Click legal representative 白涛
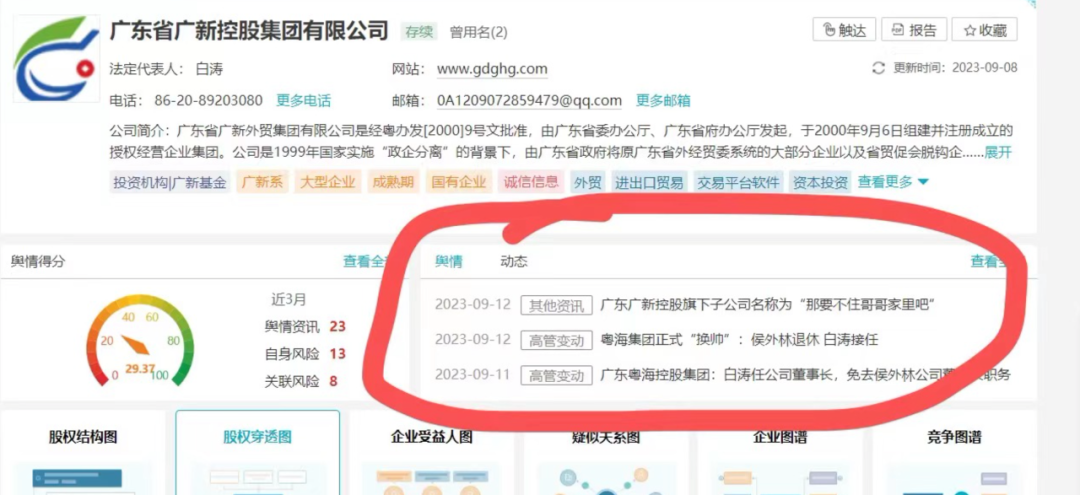This screenshot has width=1080, height=495. [209, 69]
